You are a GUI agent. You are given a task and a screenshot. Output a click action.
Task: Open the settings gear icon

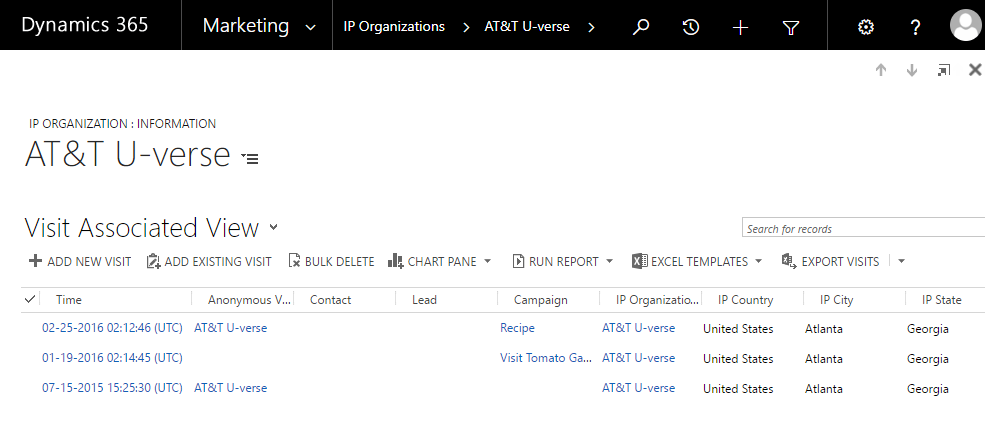point(866,27)
